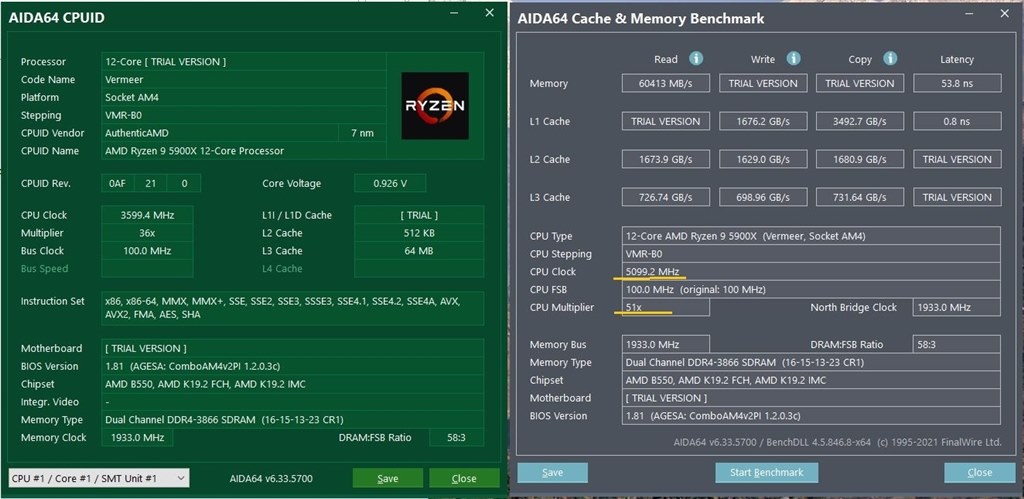Click the L2 Cache Read value 1673.9 GB/s

click(665, 159)
